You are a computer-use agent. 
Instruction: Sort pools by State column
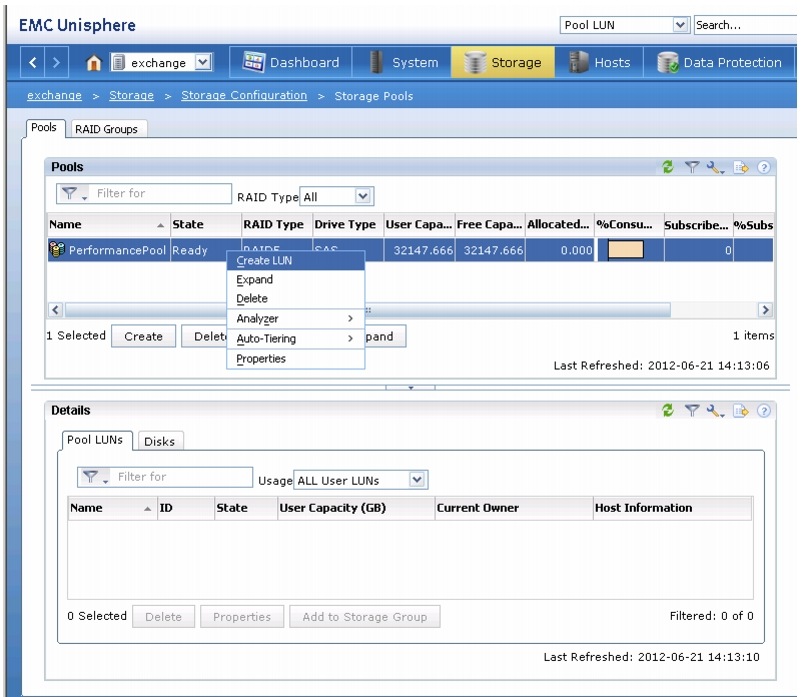205,225
